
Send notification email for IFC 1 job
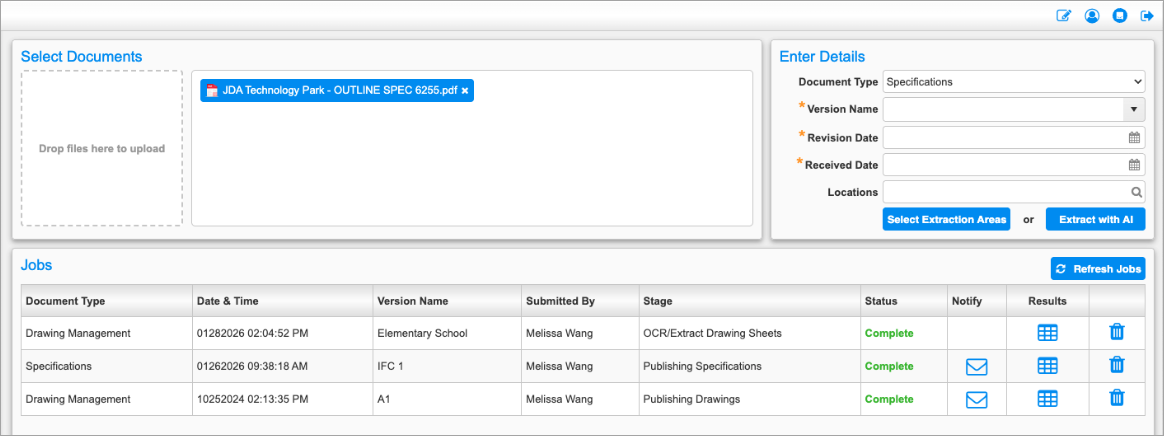tap(976, 366)
